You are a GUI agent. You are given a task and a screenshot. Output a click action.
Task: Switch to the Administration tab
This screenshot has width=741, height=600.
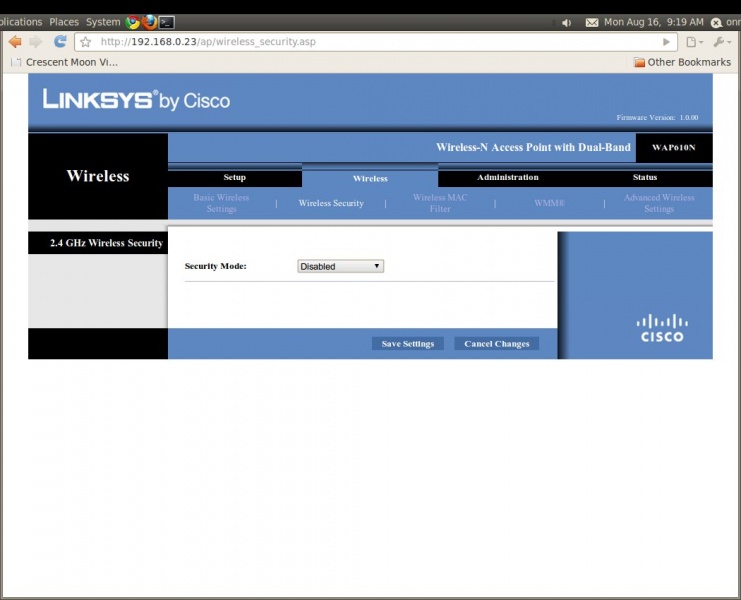(508, 177)
